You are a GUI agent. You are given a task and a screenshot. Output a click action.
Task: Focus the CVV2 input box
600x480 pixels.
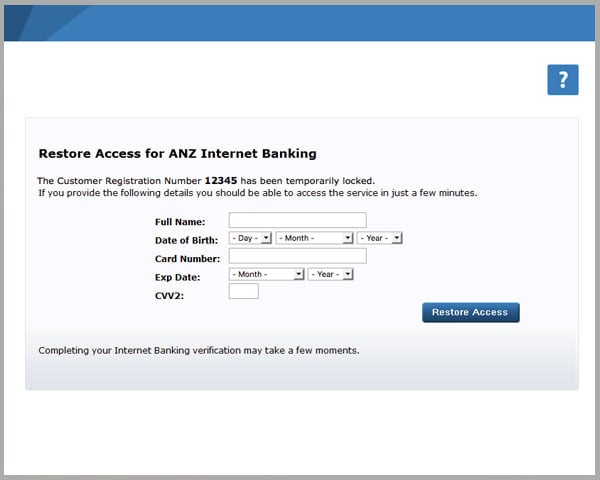243,291
